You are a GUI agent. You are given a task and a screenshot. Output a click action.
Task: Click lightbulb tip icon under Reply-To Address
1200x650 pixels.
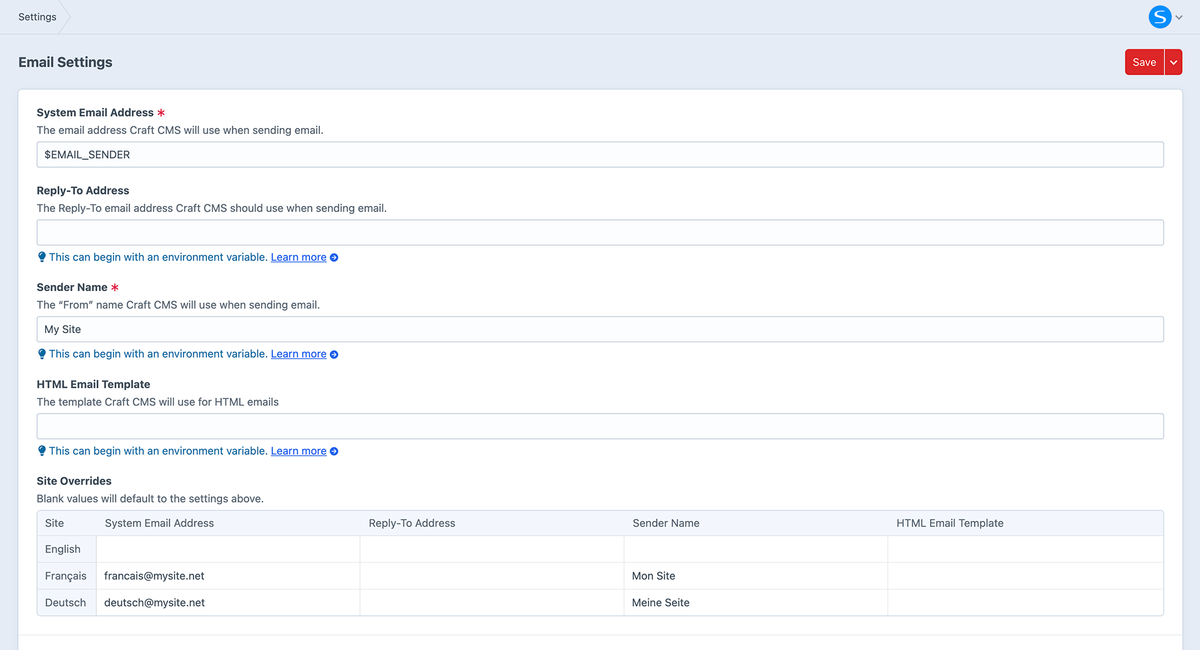[42, 257]
